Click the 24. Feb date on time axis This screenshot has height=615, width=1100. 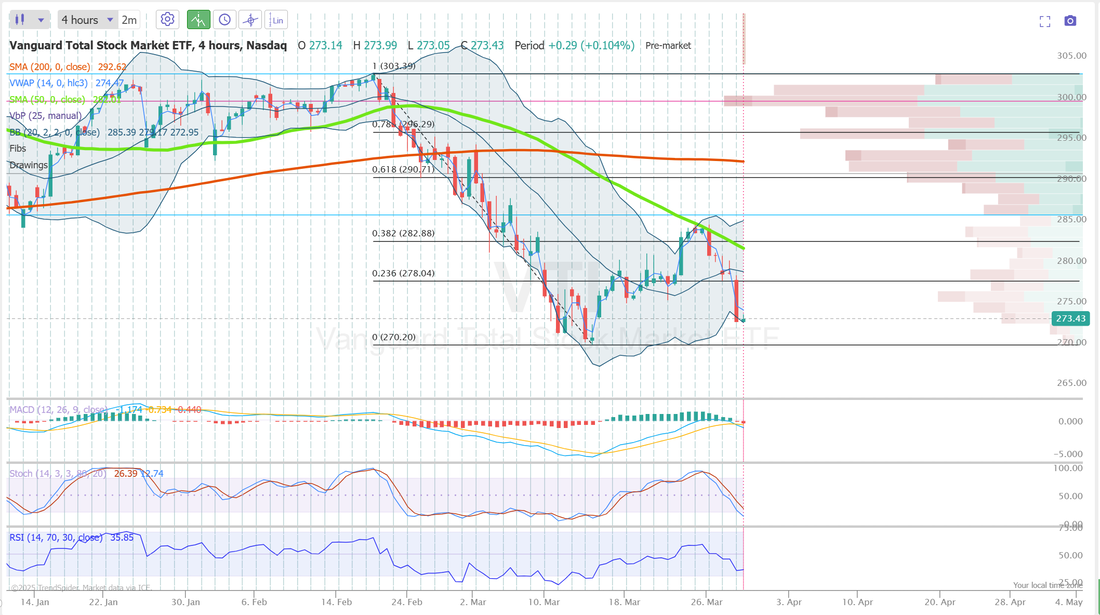pyautogui.click(x=407, y=602)
